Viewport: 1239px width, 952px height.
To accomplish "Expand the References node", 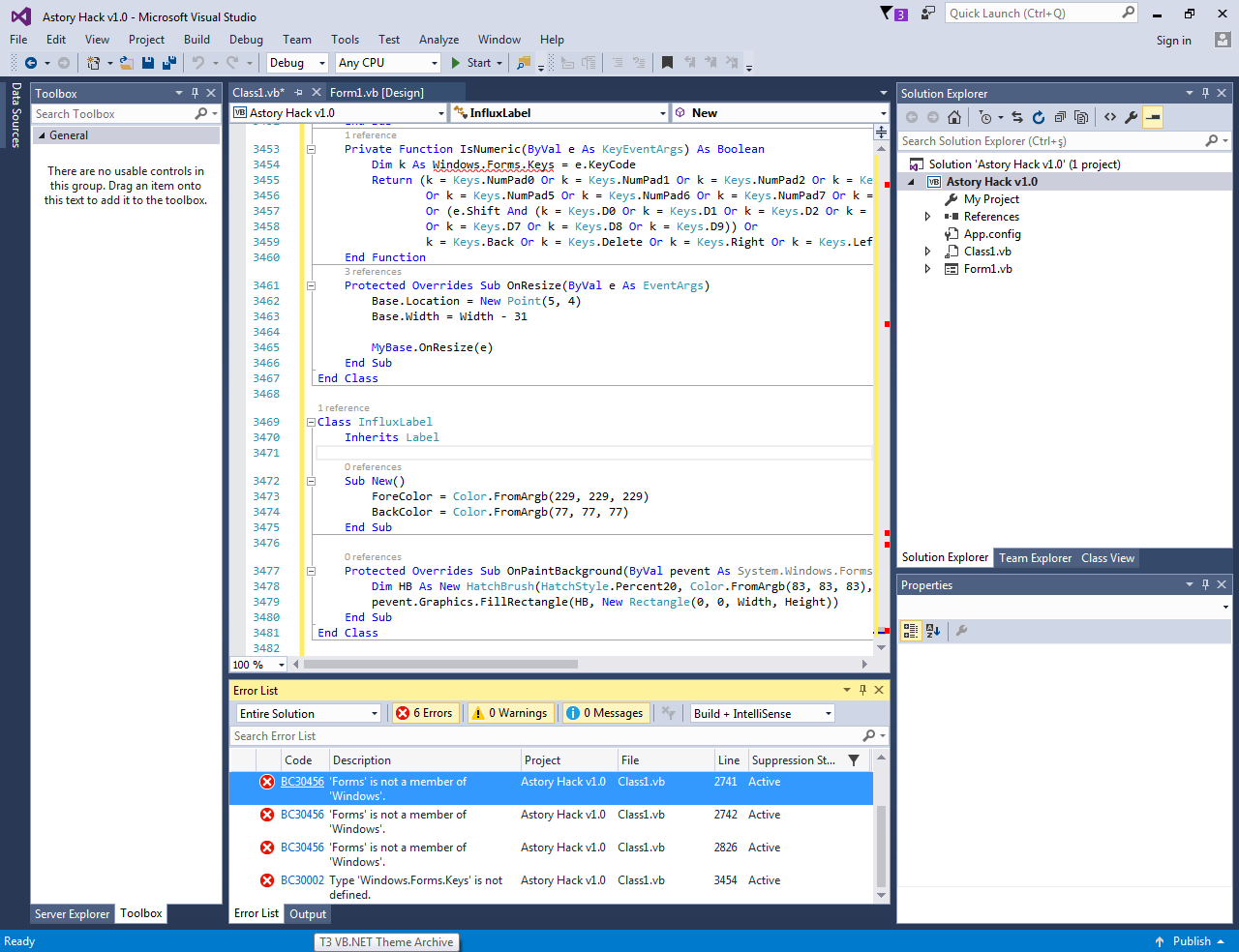I will [x=927, y=217].
